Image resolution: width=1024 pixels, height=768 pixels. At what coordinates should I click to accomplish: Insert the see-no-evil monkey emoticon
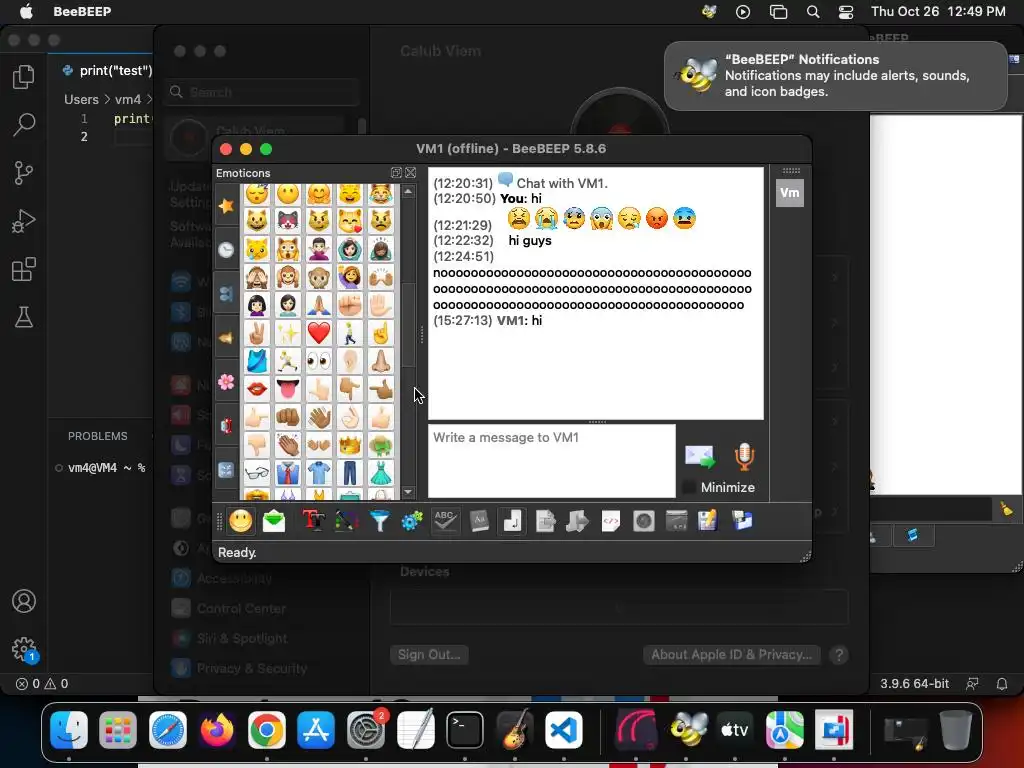[257, 277]
